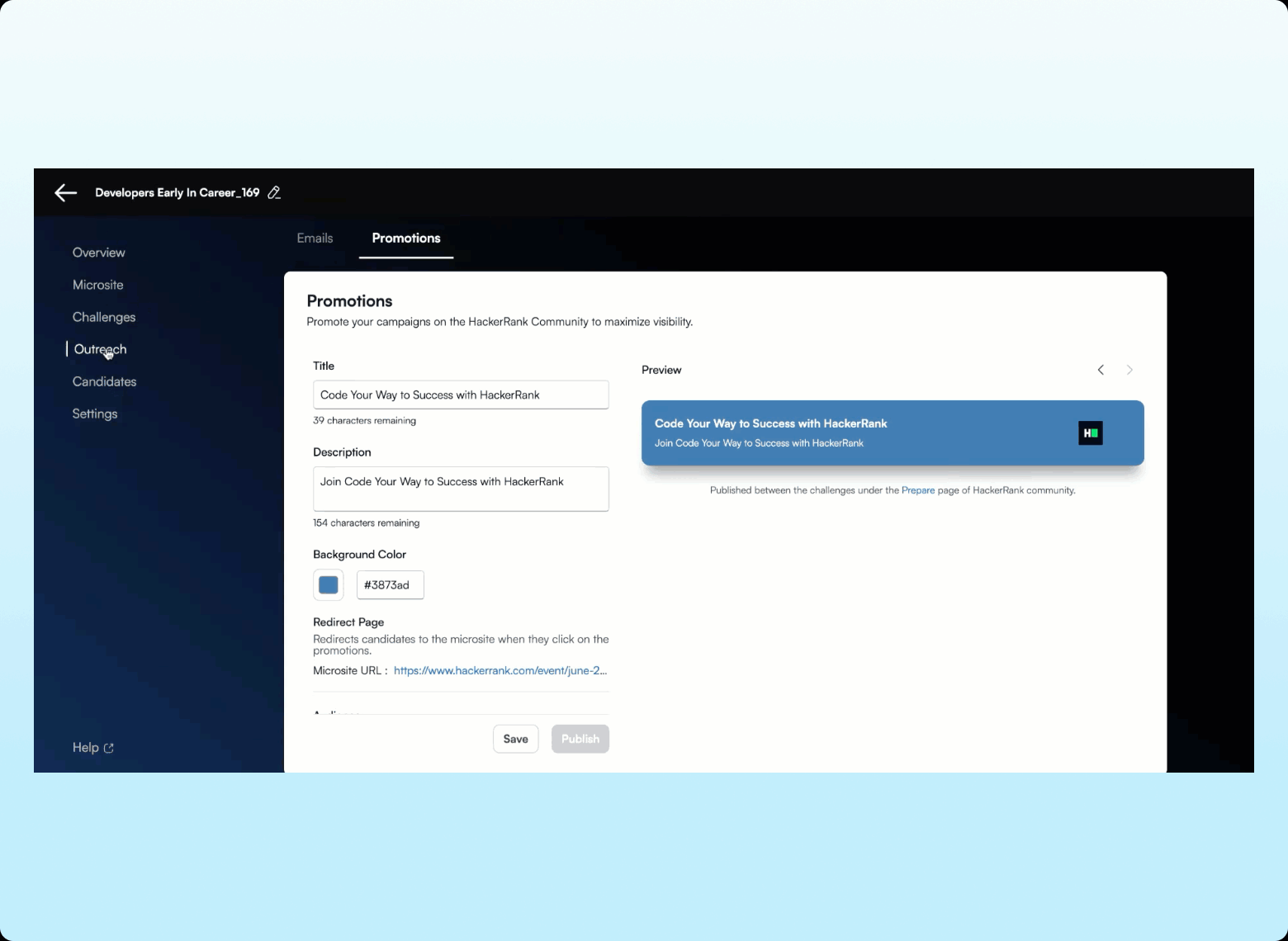Click the Description text area

coord(461,489)
